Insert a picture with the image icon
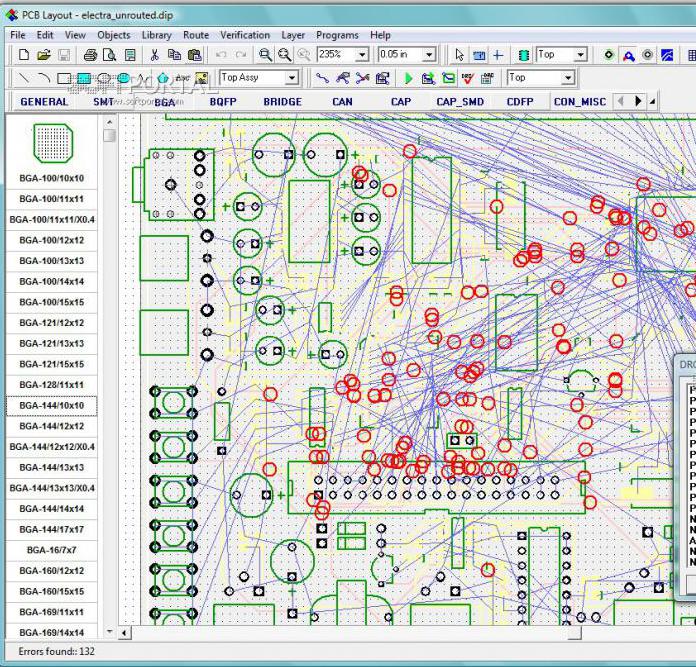This screenshot has width=696, height=667. click(x=202, y=79)
